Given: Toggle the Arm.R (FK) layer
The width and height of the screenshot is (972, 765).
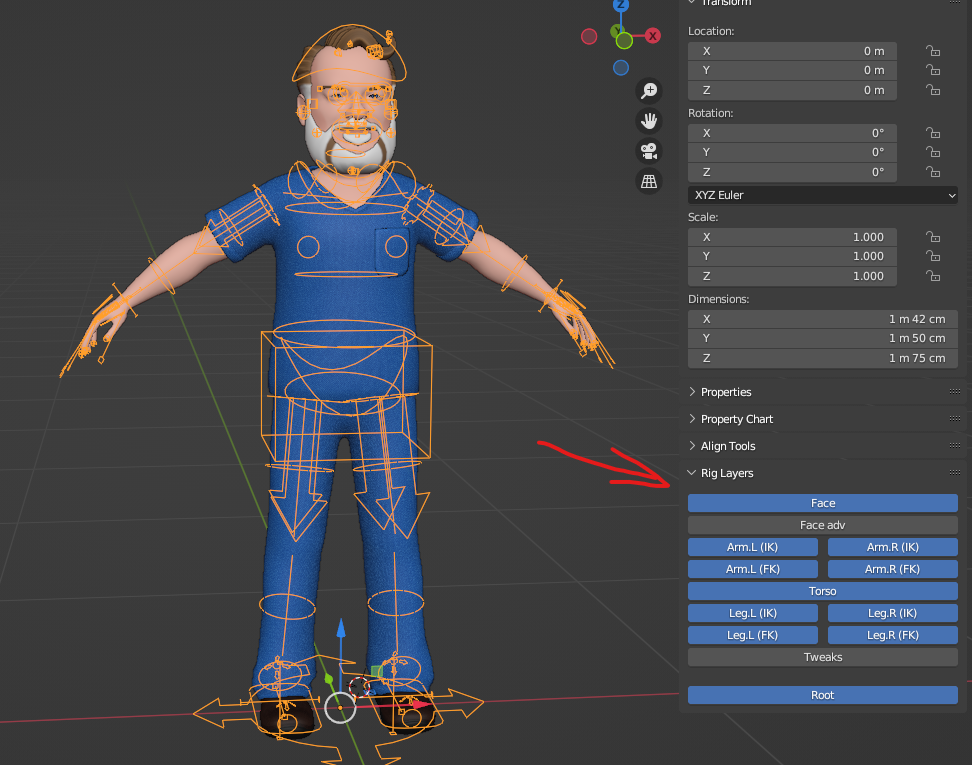Looking at the screenshot, I should pos(893,569).
